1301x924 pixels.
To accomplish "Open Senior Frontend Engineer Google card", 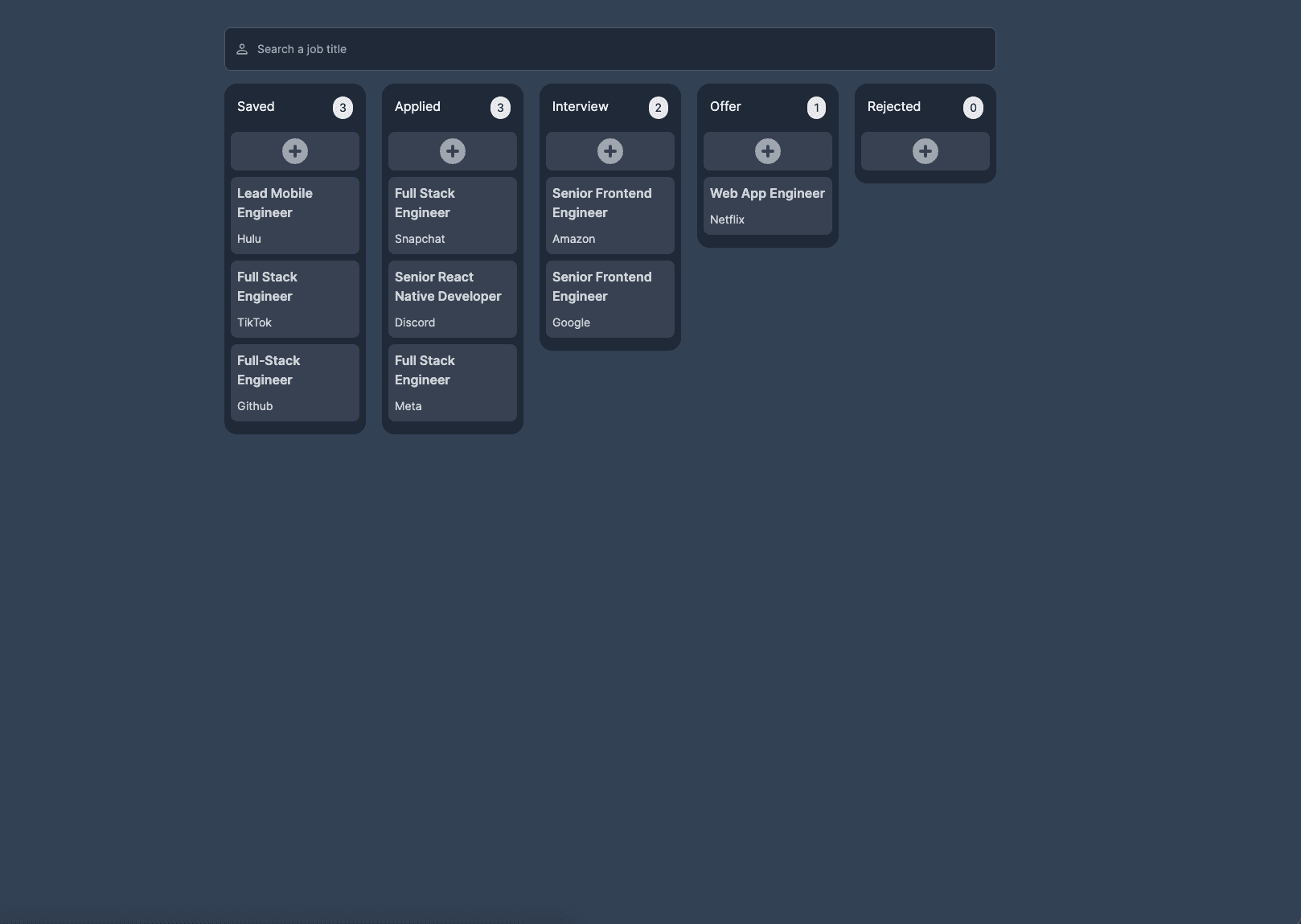I will pyautogui.click(x=610, y=299).
